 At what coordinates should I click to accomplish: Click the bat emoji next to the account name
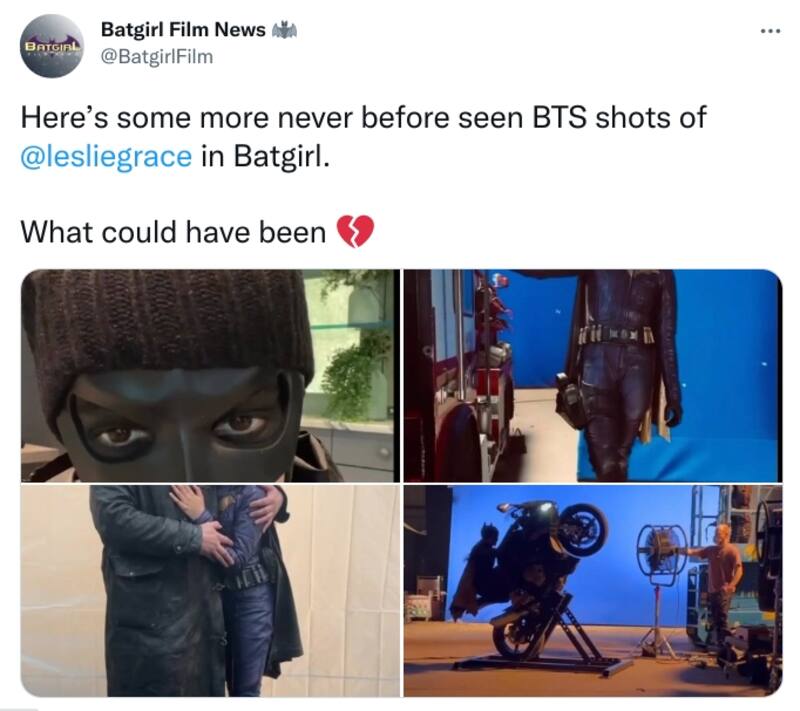click(x=284, y=31)
